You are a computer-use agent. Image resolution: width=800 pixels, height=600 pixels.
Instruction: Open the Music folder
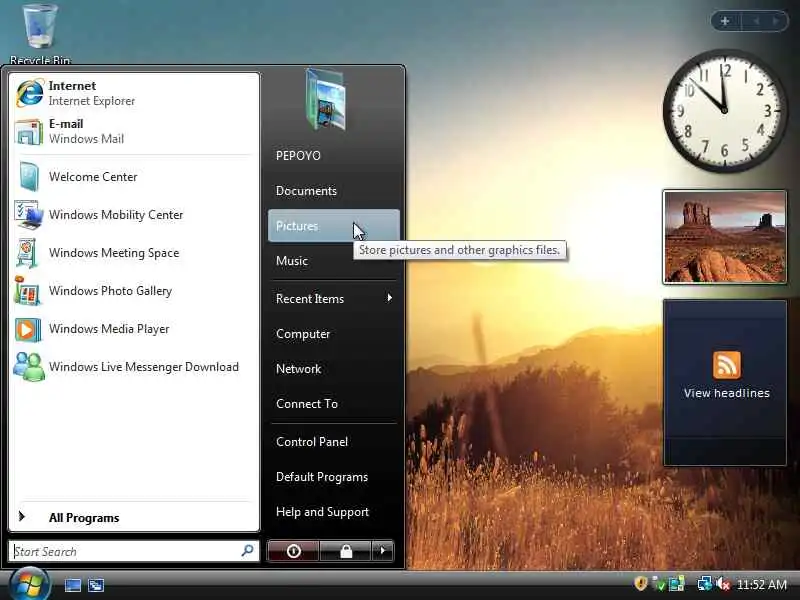333,261
